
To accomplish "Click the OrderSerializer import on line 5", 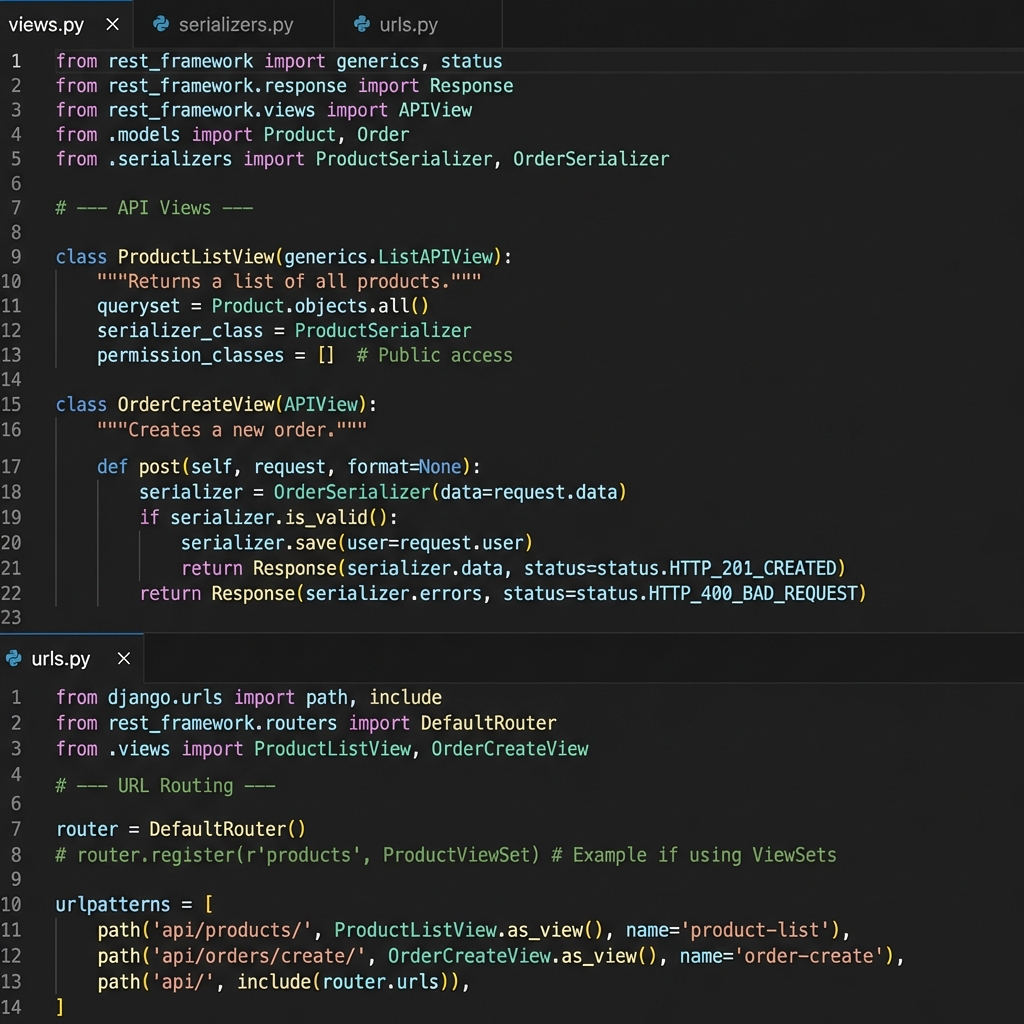I will (x=591, y=159).
